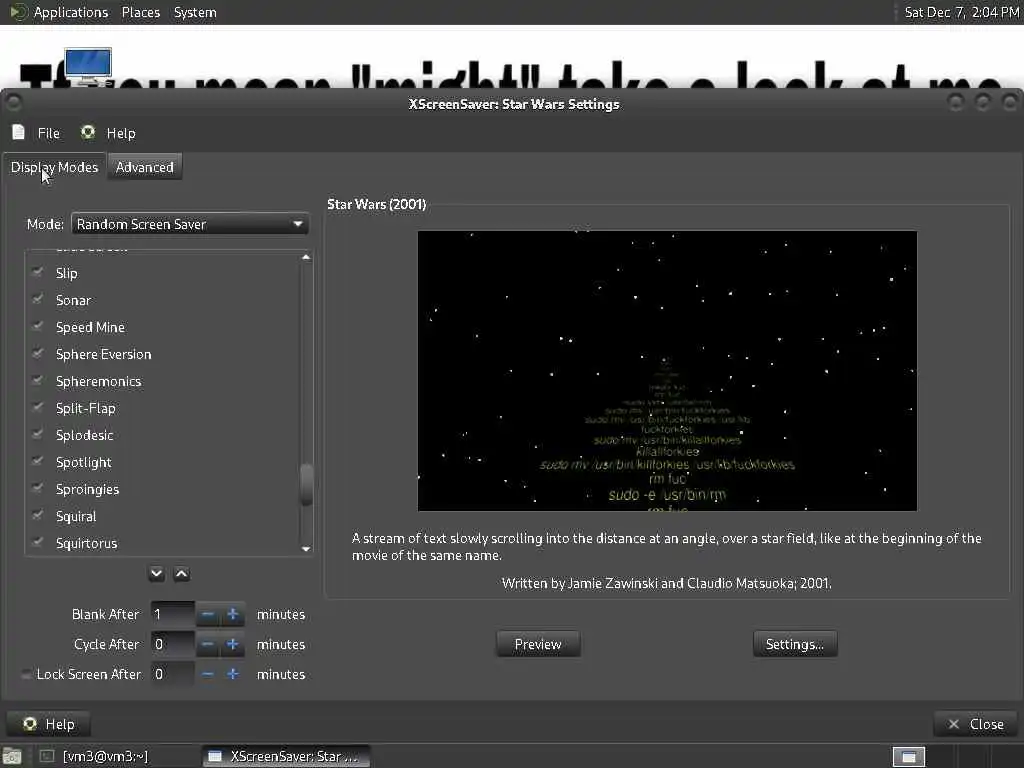
Task: Open the File menu
Action: click(36, 133)
